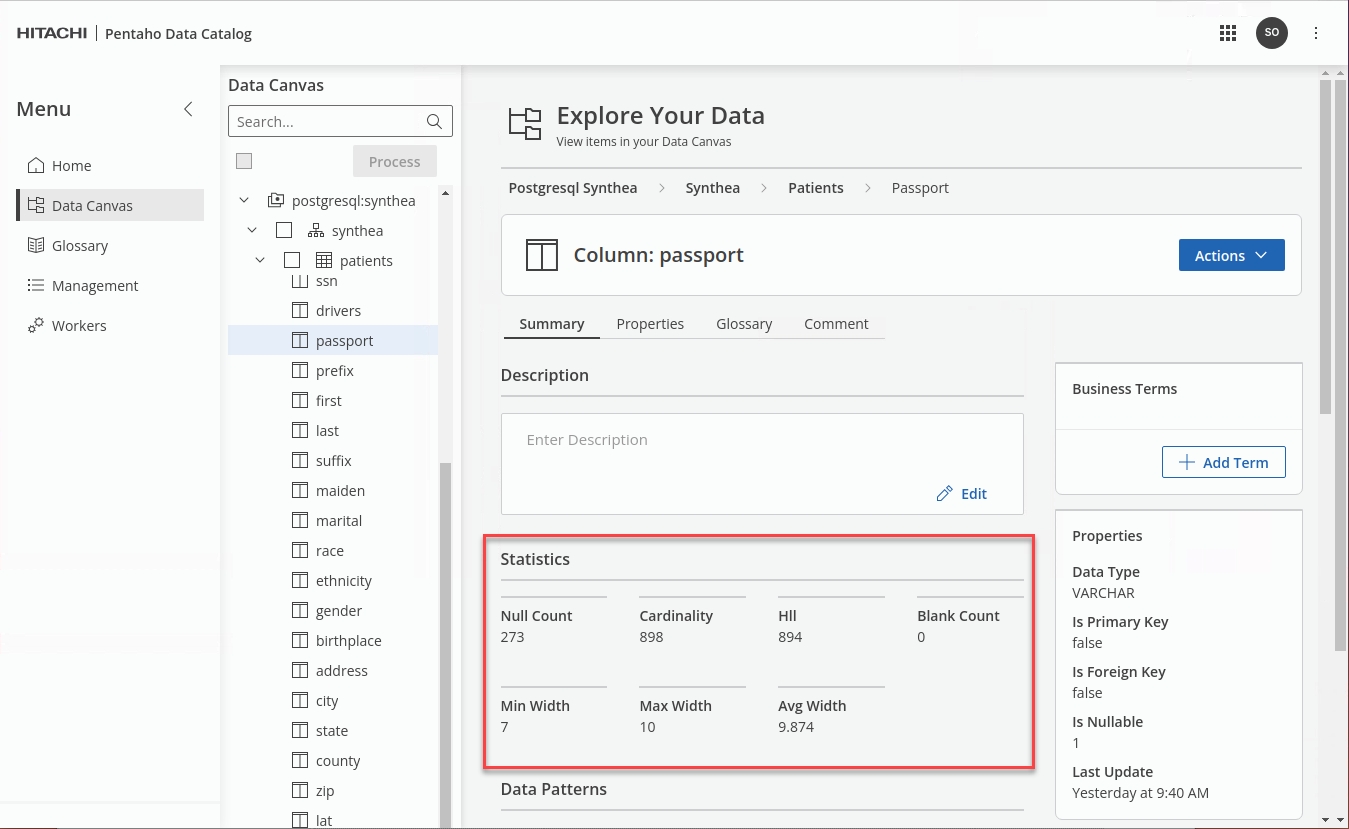Select the birthplace column in the tree
This screenshot has width=1349, height=829.
[348, 641]
